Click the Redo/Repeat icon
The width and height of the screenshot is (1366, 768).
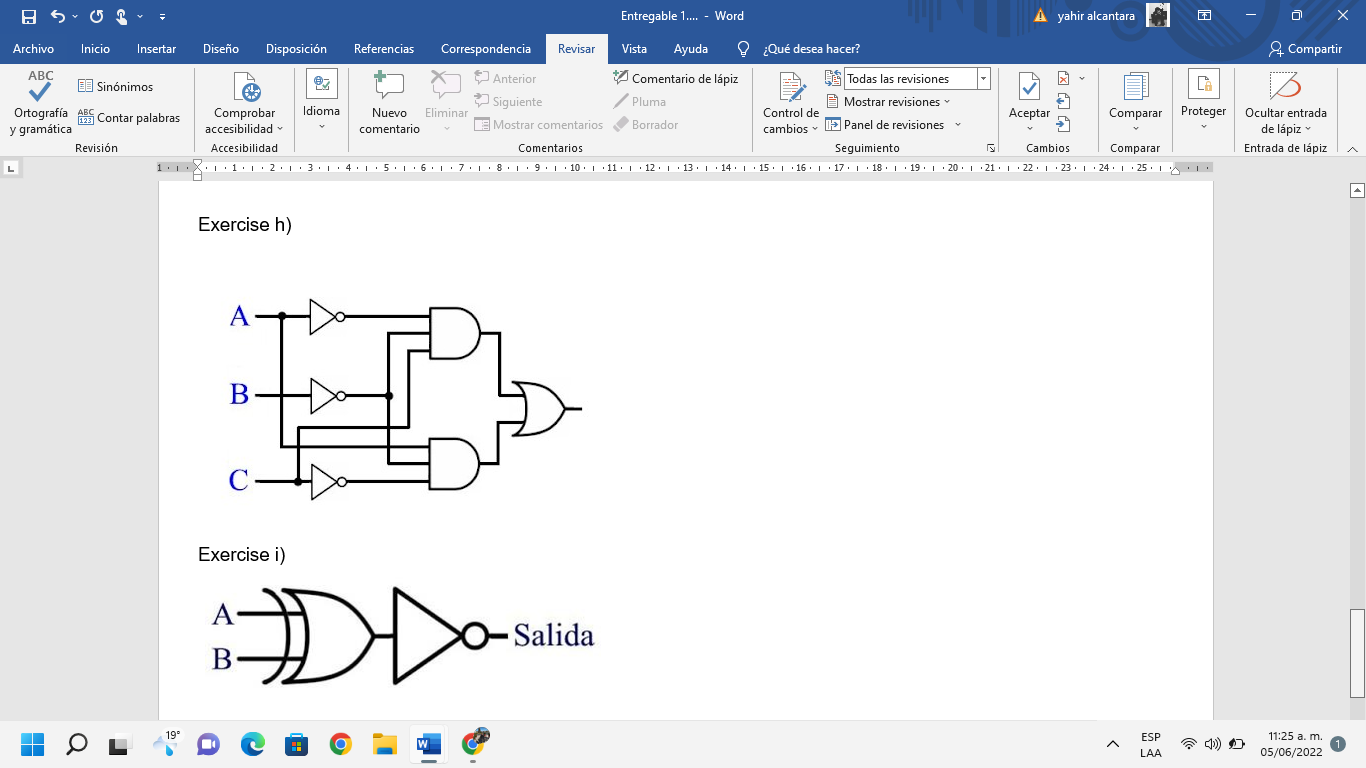point(96,16)
